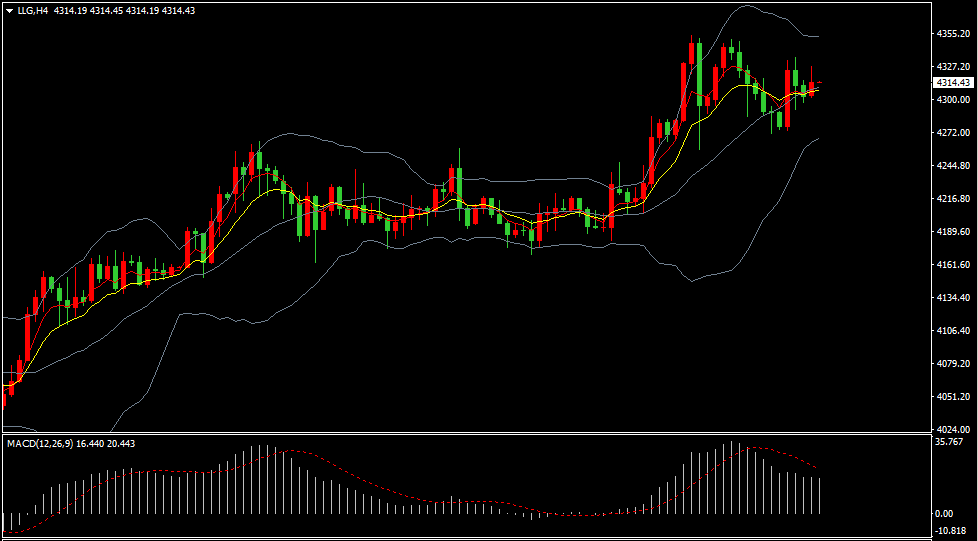Select the 4244.80 price axis label
Screen dimensions: 978x541
(x=953, y=166)
